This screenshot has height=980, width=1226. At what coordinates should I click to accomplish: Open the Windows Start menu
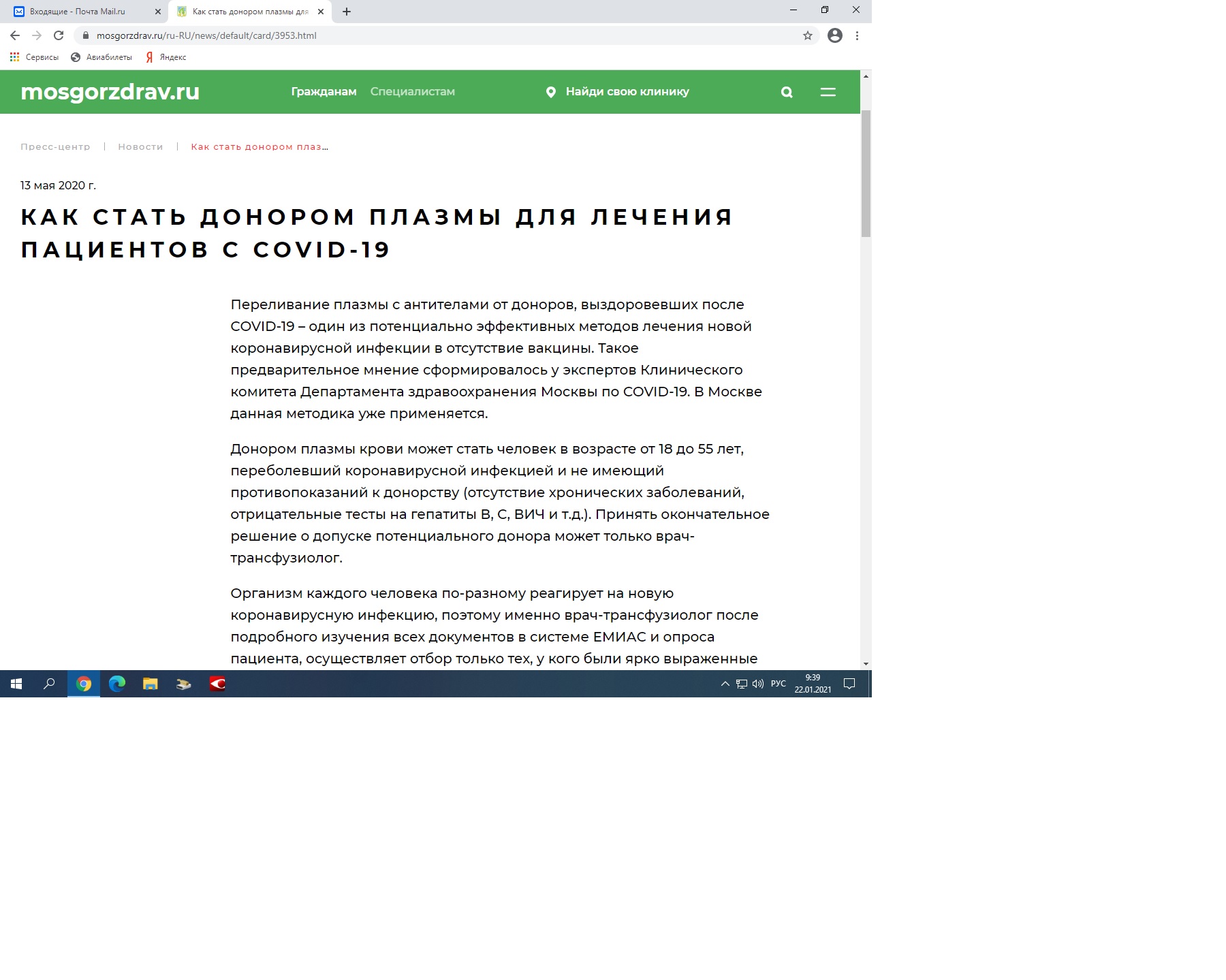[x=16, y=684]
